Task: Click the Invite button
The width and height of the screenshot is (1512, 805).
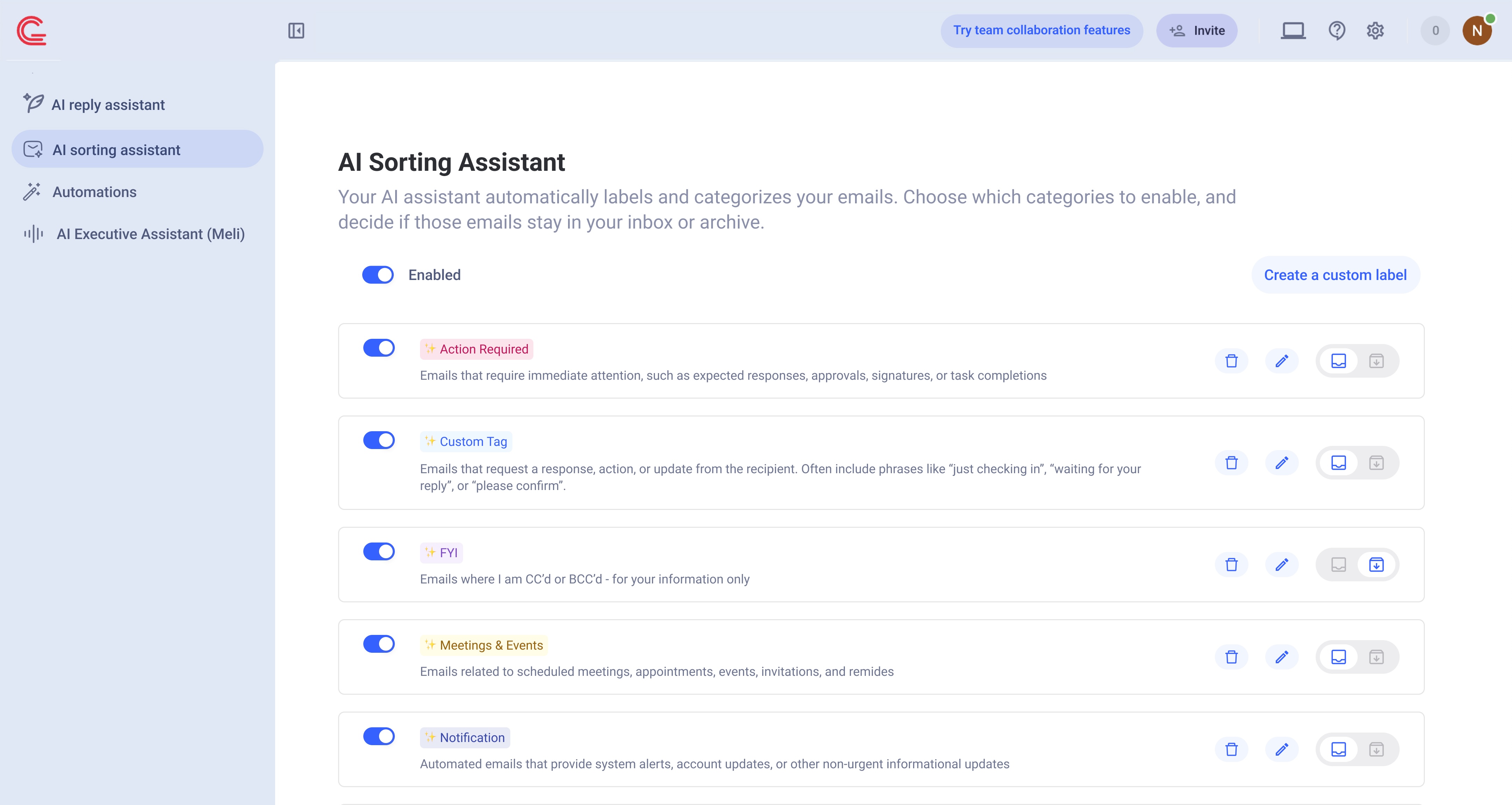Action: [1197, 30]
